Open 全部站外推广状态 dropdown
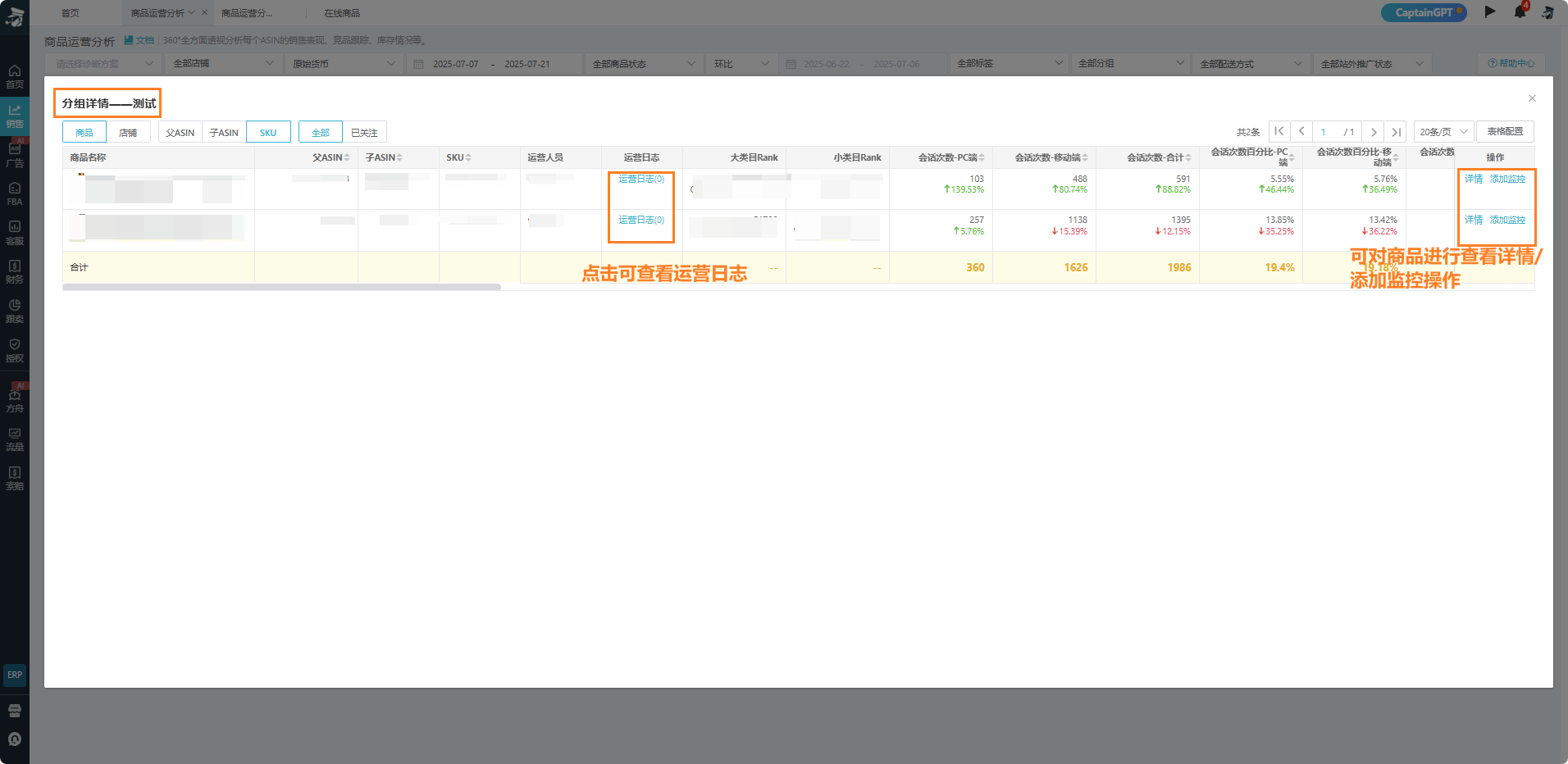 [x=1372, y=63]
